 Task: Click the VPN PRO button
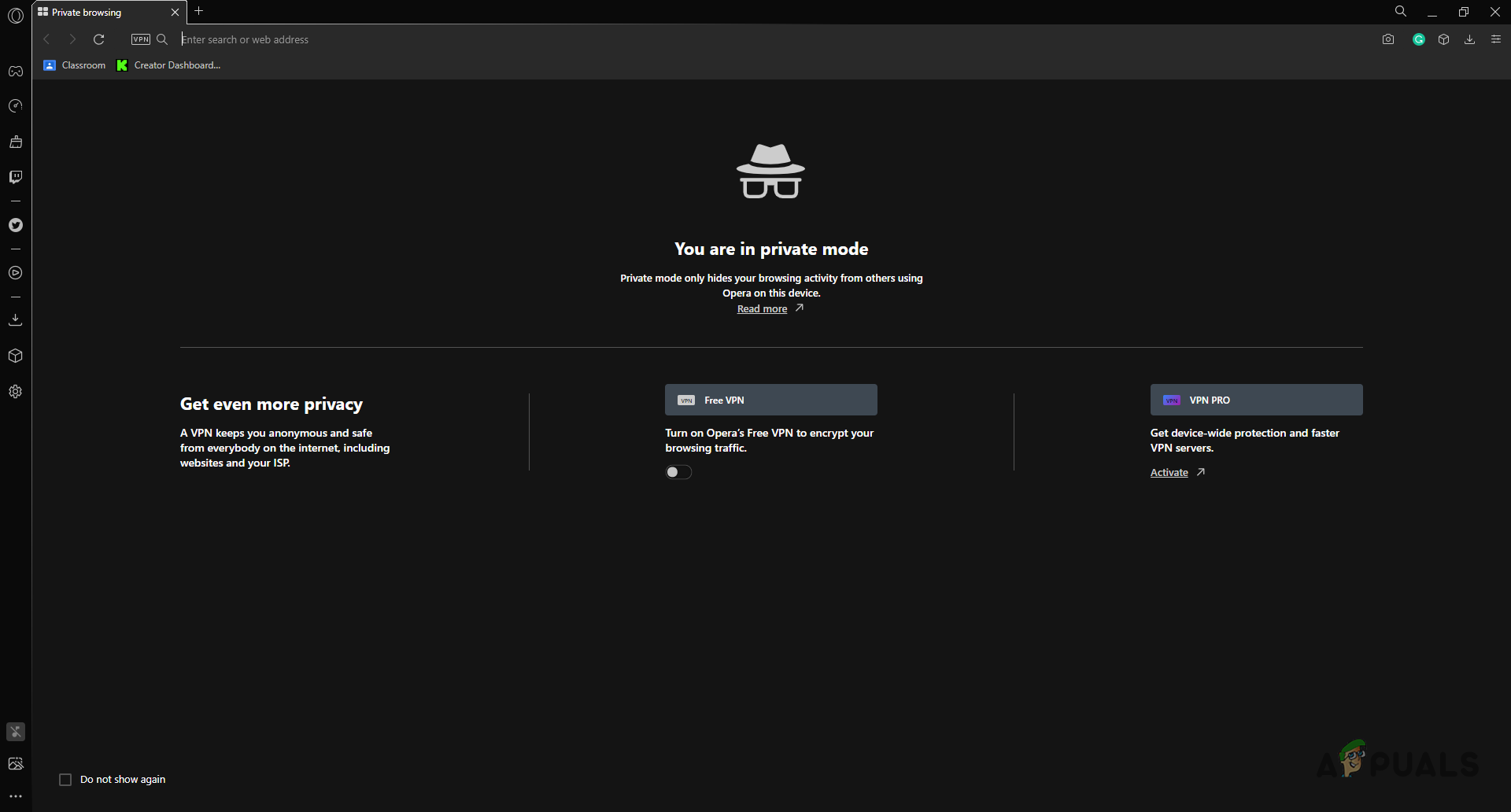click(1257, 400)
